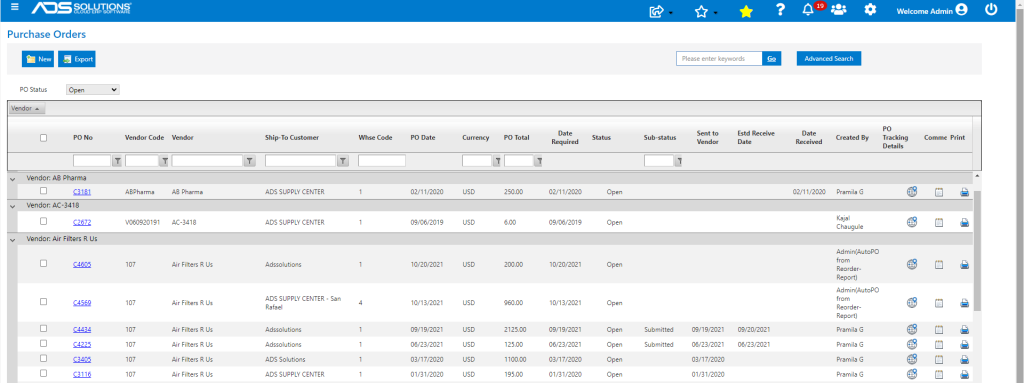This screenshot has height=383, width=1024.
Task: Focus the keywords search field
Action: coord(719,59)
